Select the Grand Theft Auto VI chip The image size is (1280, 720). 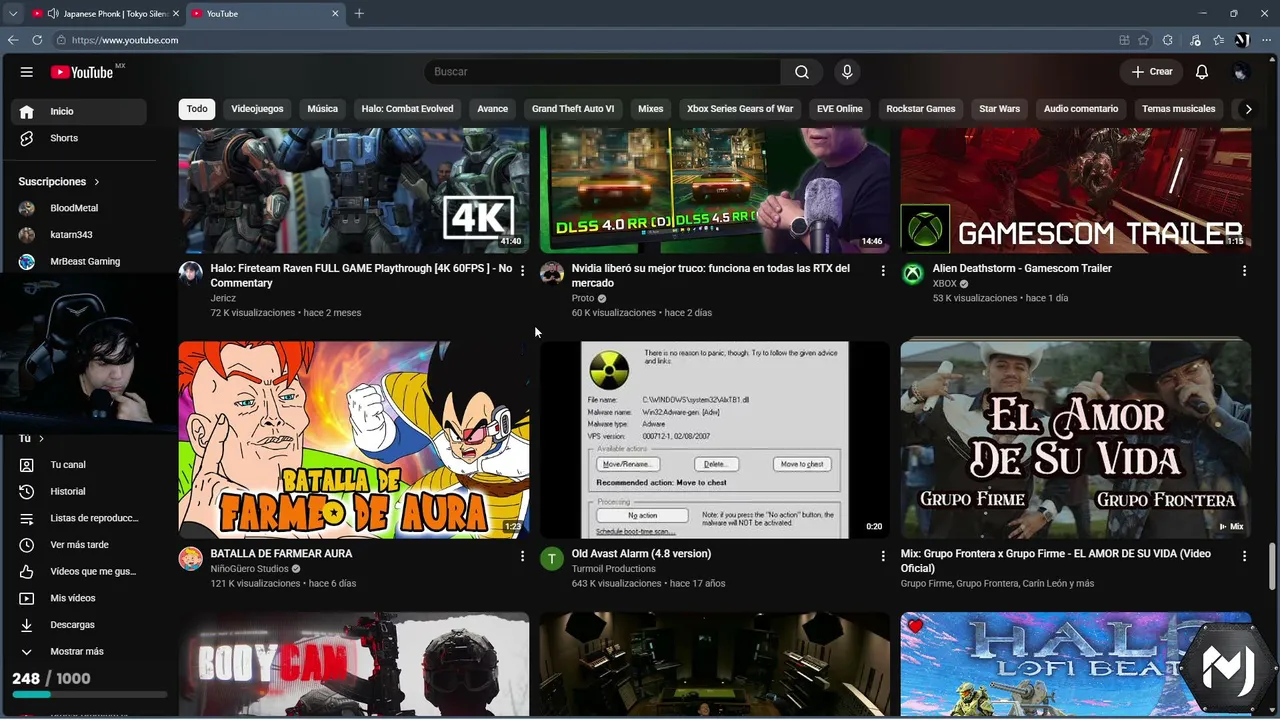(x=573, y=109)
